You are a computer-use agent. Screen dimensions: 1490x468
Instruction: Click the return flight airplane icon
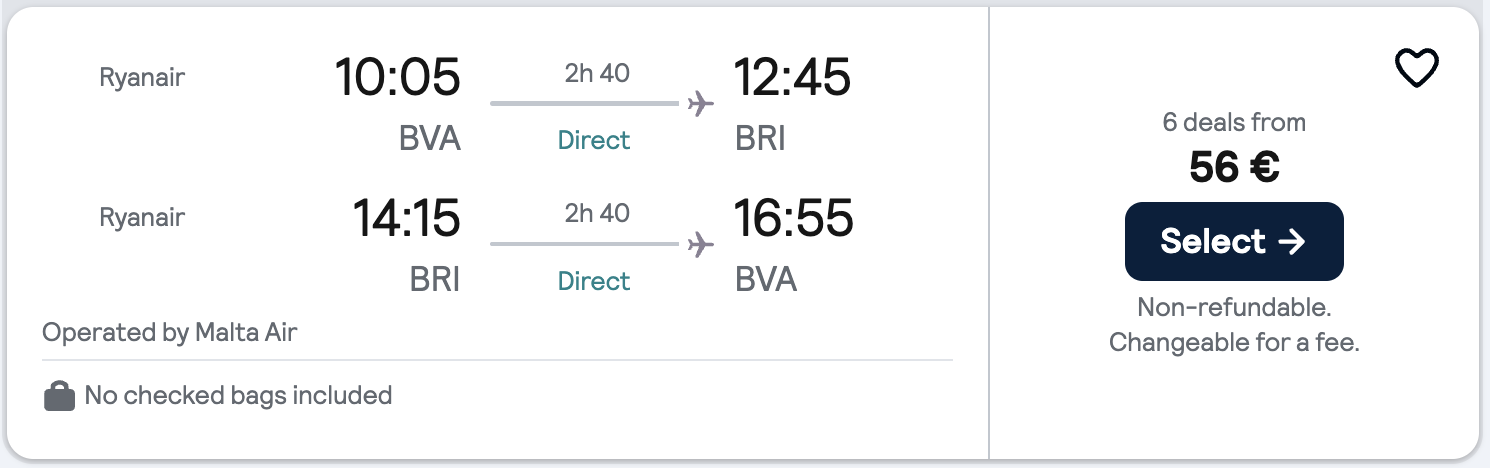coord(702,244)
